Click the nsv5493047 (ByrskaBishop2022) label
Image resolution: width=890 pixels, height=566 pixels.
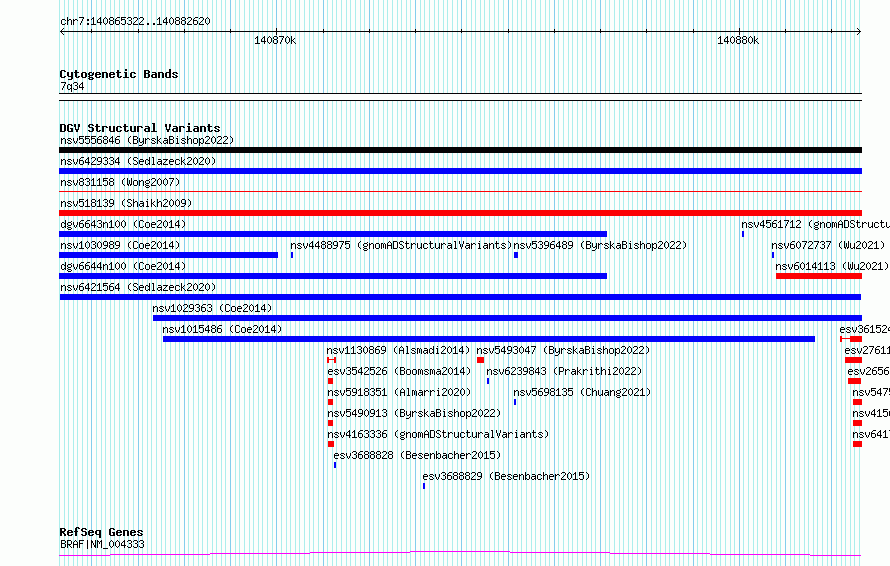click(563, 350)
